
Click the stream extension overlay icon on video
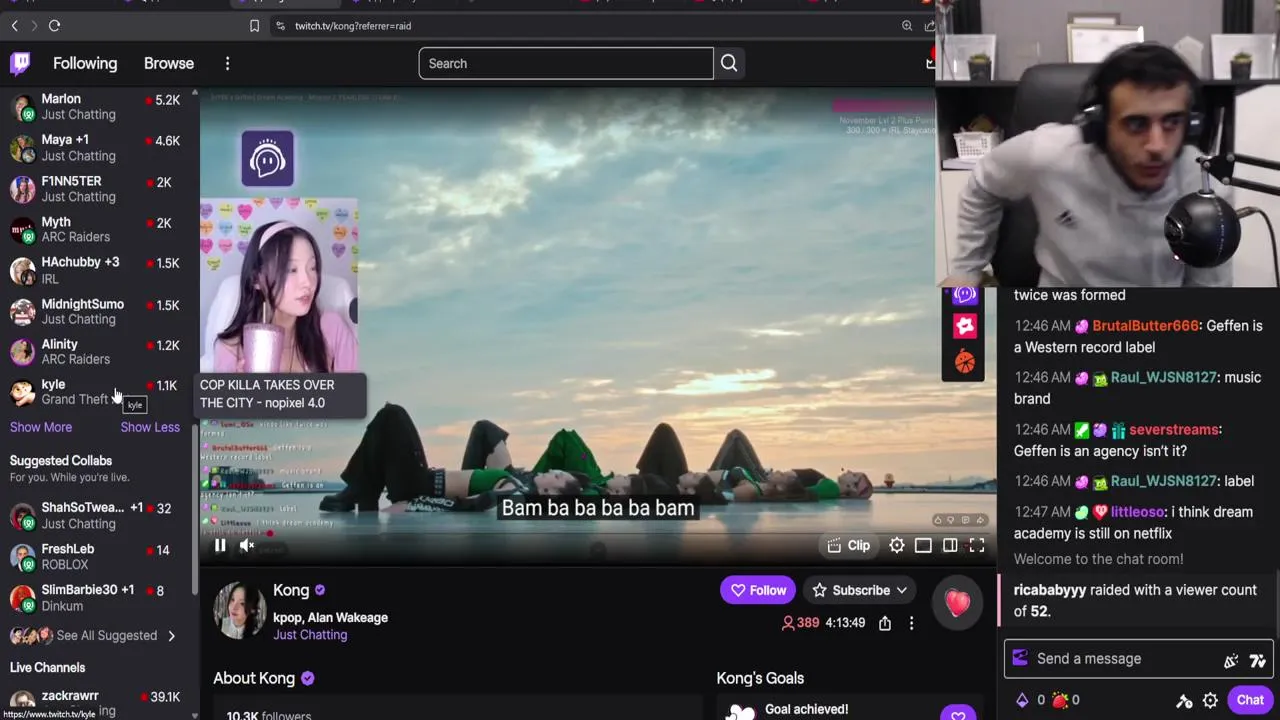click(267, 159)
